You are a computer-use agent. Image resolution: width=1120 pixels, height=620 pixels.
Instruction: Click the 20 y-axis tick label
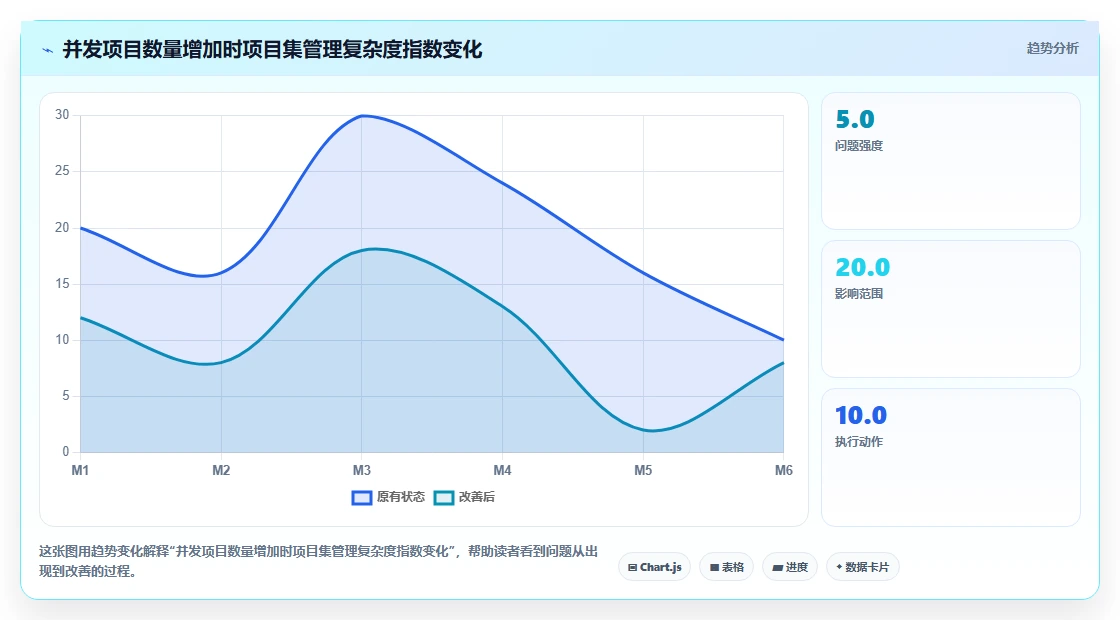pos(62,227)
